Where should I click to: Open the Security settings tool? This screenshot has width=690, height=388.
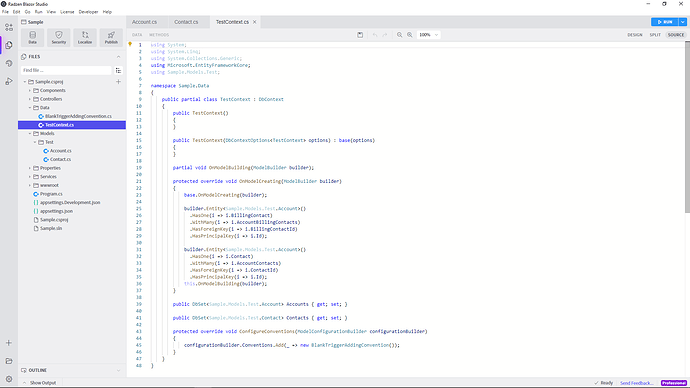click(59, 37)
